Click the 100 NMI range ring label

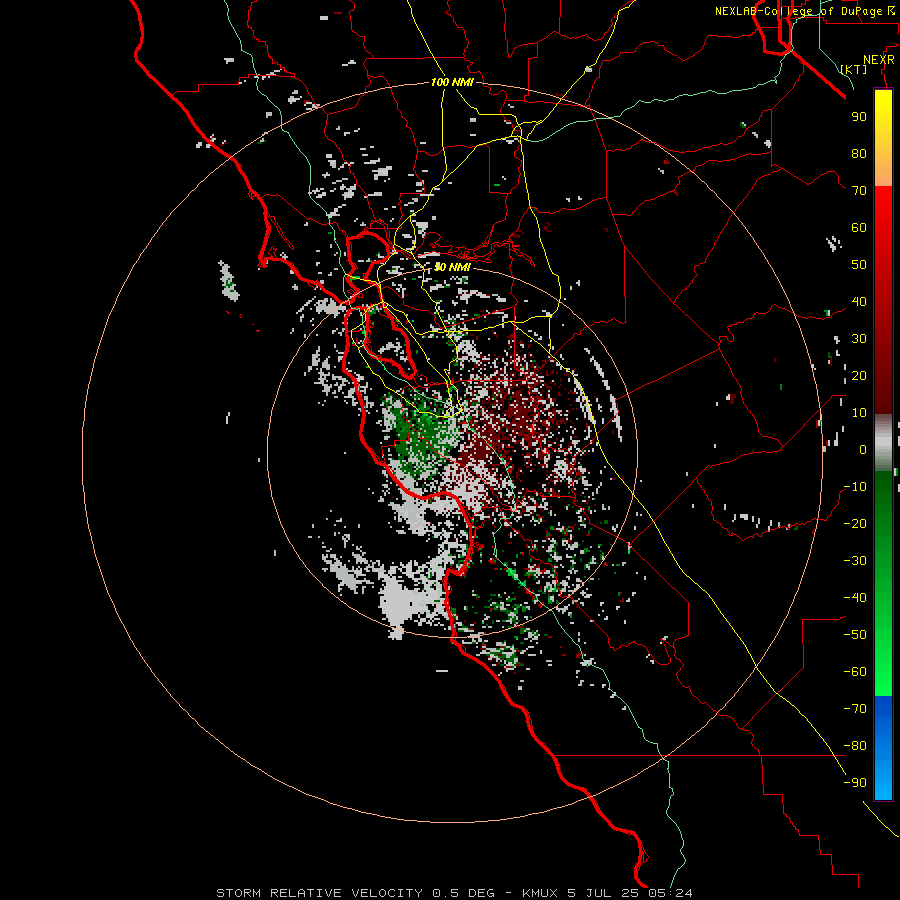[452, 82]
